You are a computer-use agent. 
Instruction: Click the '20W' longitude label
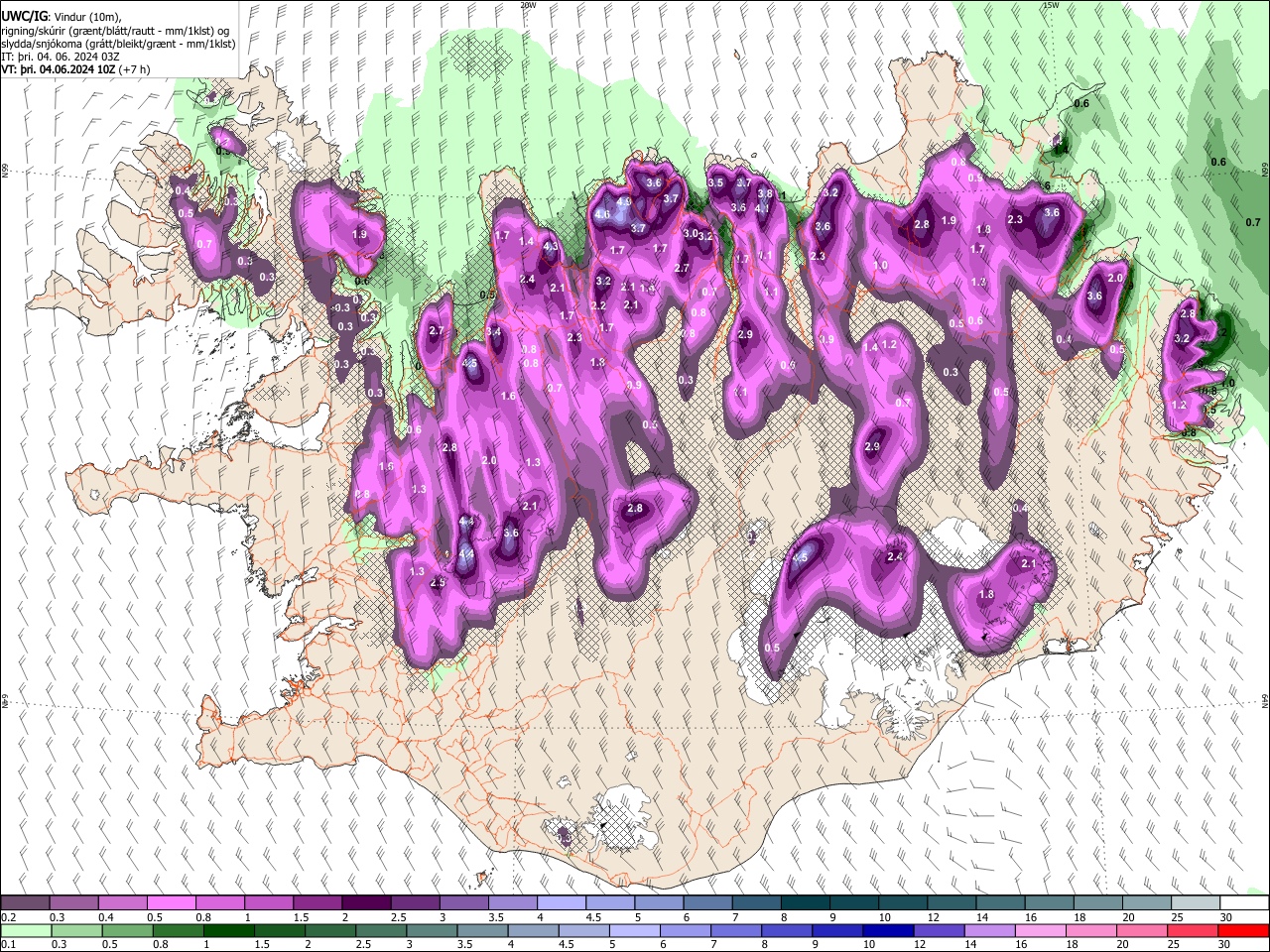pyautogui.click(x=527, y=5)
